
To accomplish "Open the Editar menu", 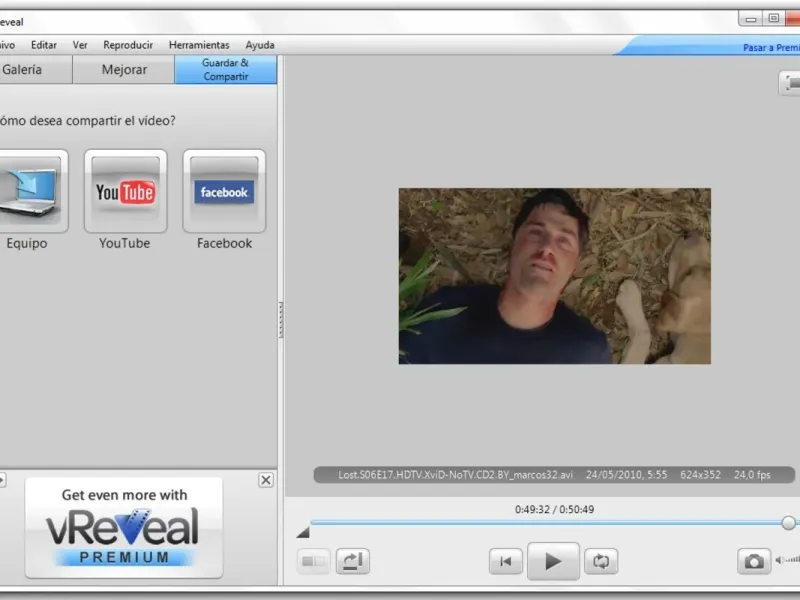I will pyautogui.click(x=44, y=45).
